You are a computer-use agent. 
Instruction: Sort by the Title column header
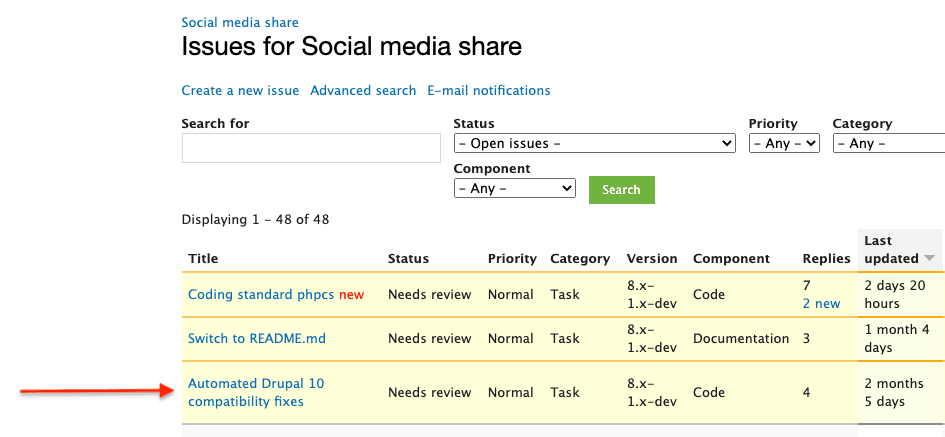pyautogui.click(x=203, y=259)
